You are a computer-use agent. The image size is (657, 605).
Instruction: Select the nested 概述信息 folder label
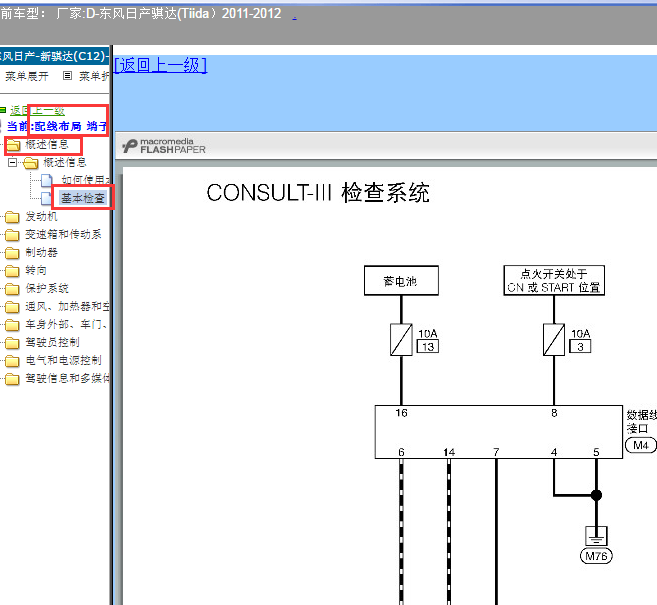[65, 162]
